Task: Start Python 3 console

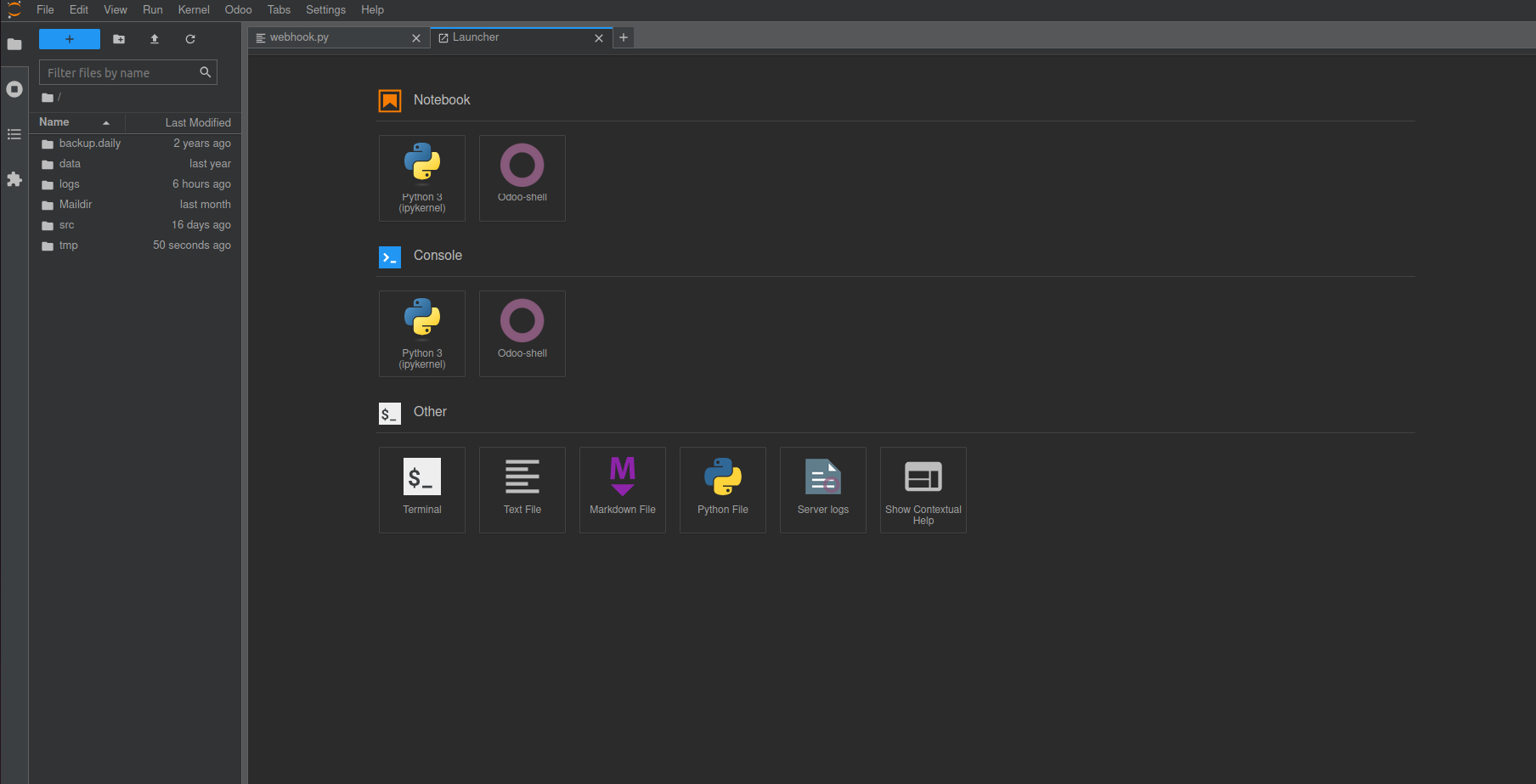Action: coord(421,333)
